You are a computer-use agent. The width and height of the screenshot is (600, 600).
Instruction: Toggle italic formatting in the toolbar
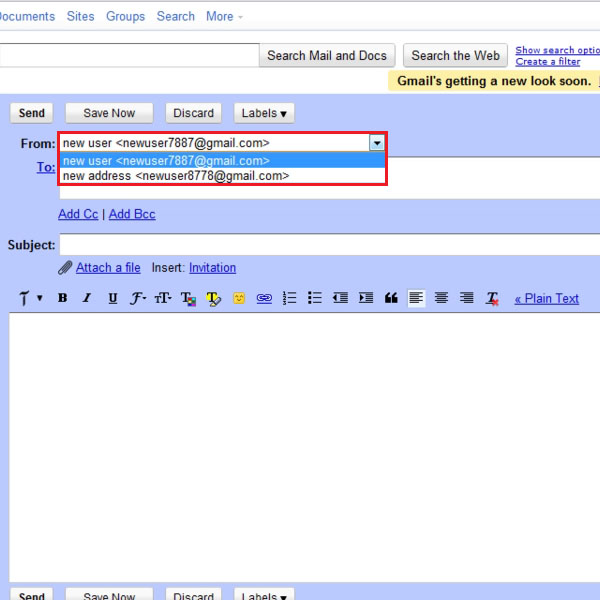[87, 298]
